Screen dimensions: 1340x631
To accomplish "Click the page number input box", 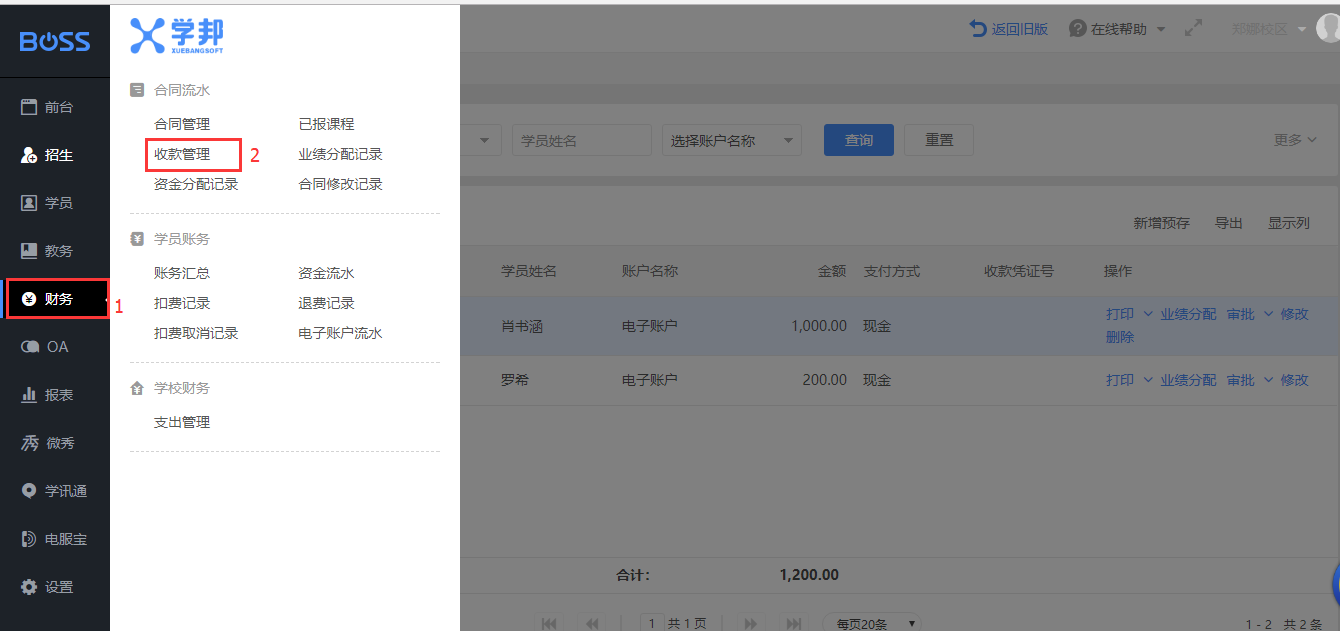I will (x=652, y=623).
